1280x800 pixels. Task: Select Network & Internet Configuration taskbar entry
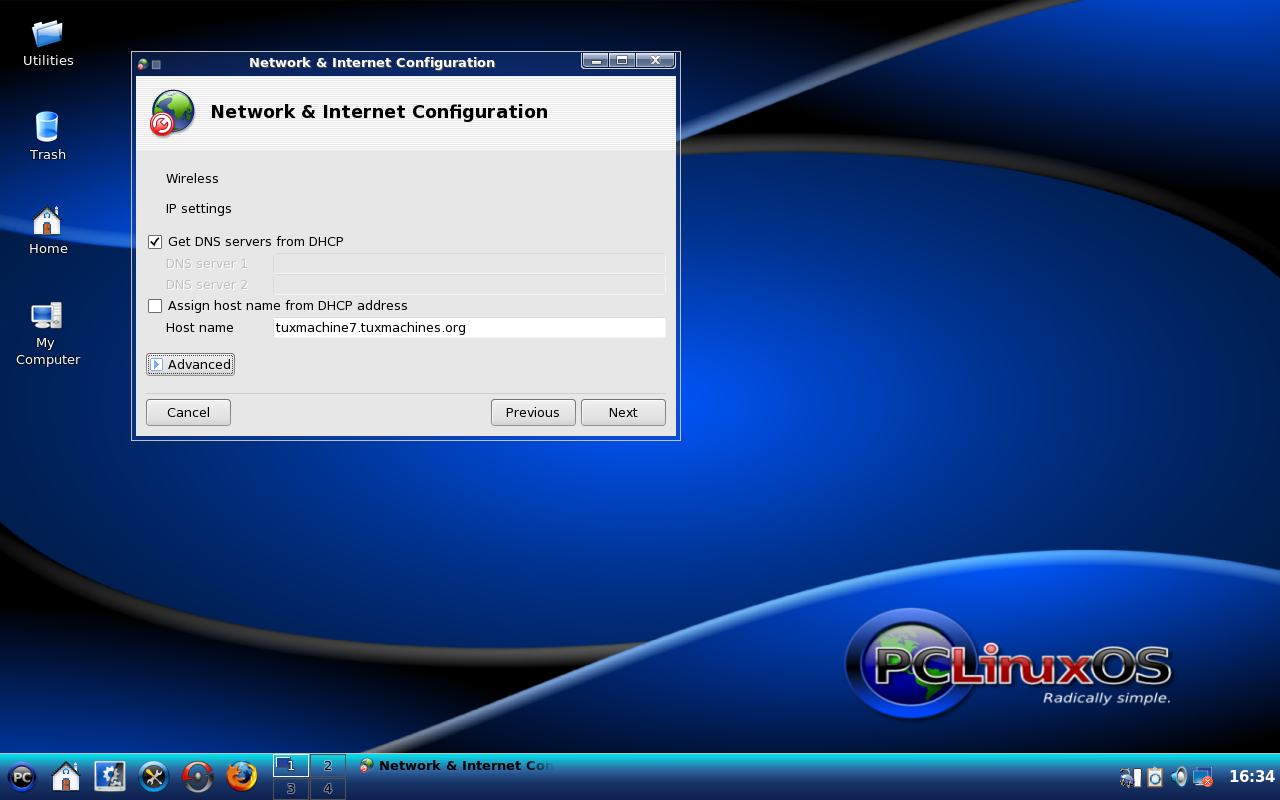(x=456, y=765)
